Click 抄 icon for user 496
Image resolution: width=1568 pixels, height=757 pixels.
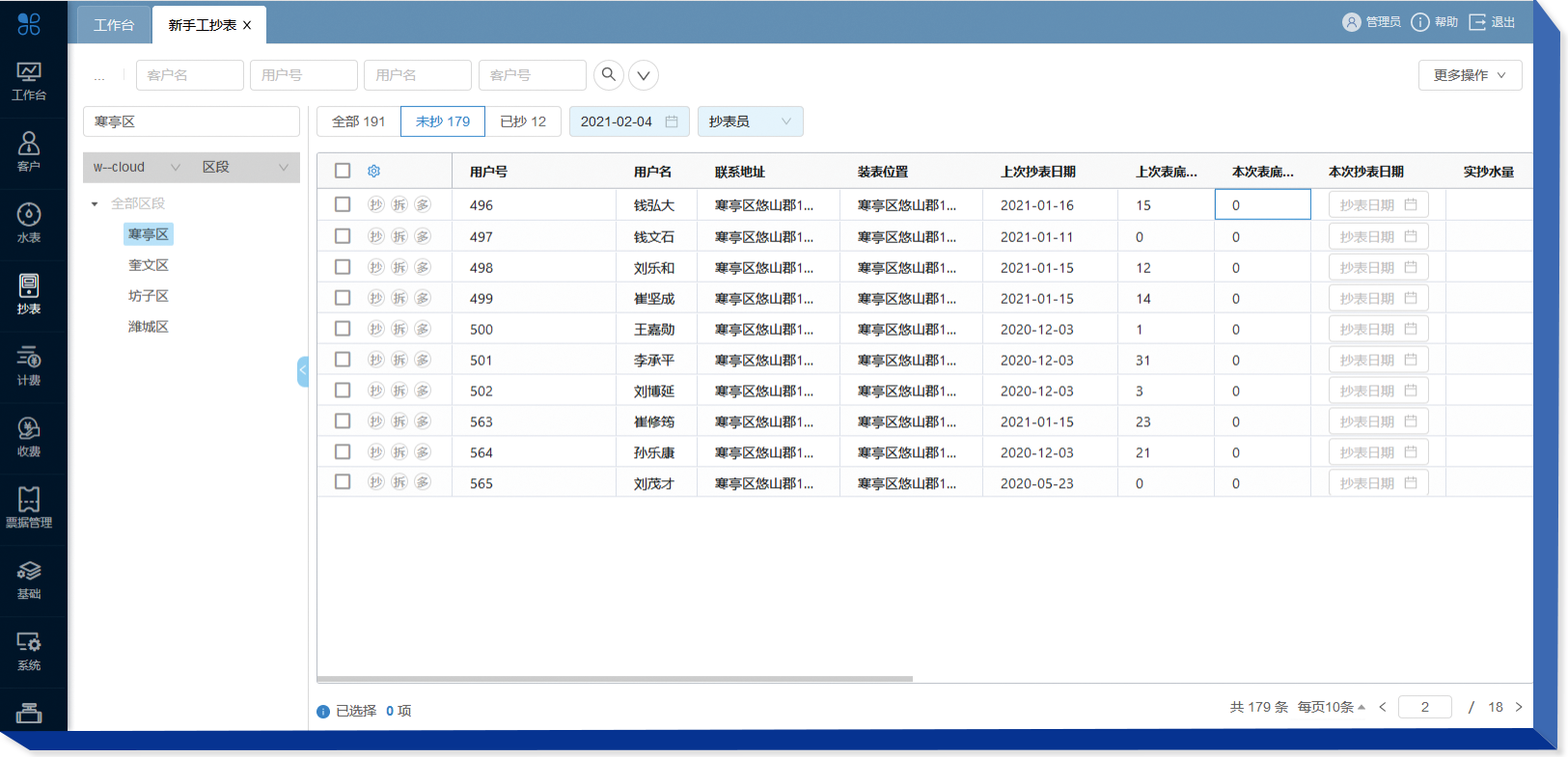376,204
